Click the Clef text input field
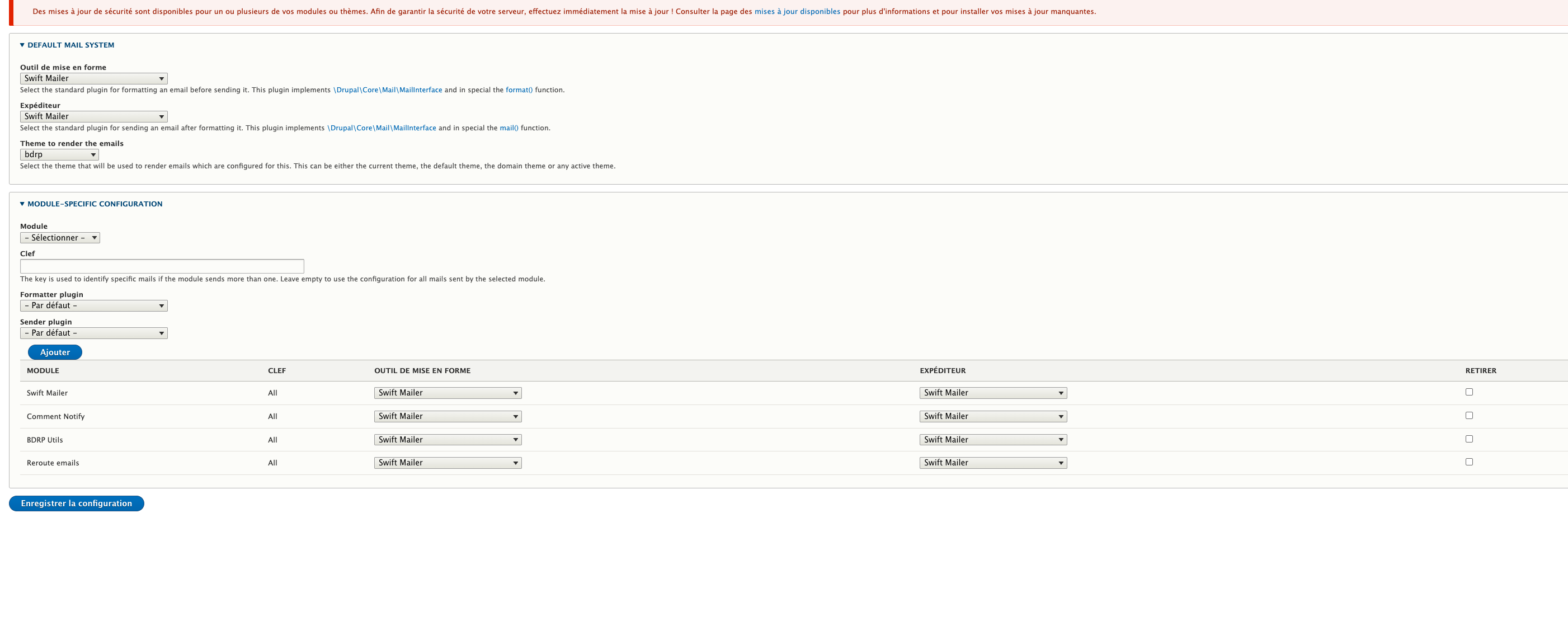The image size is (1568, 640). (x=162, y=266)
